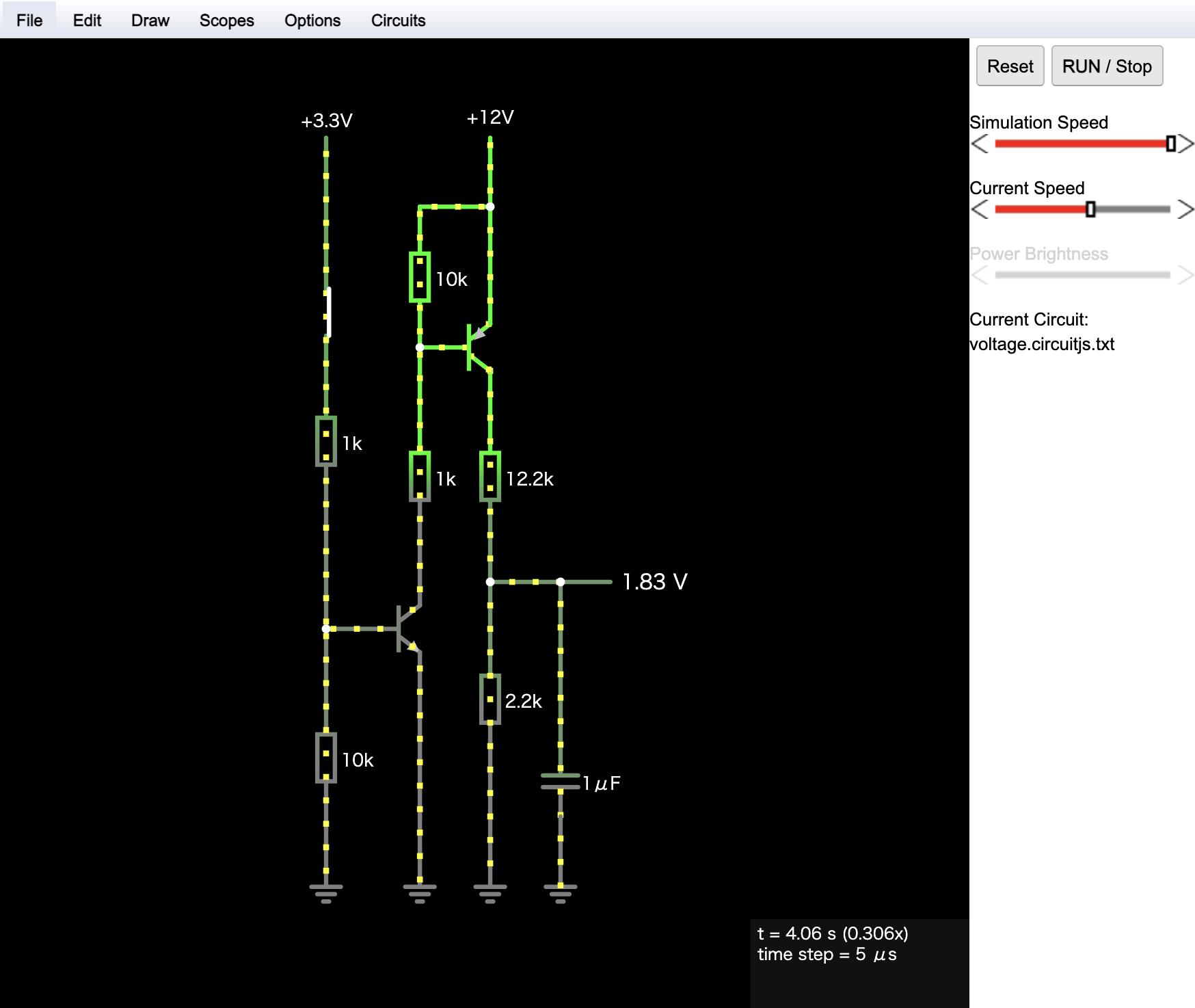Click the Current Speed slider handle
Screen dimensions: 1195x1008
(1090, 209)
